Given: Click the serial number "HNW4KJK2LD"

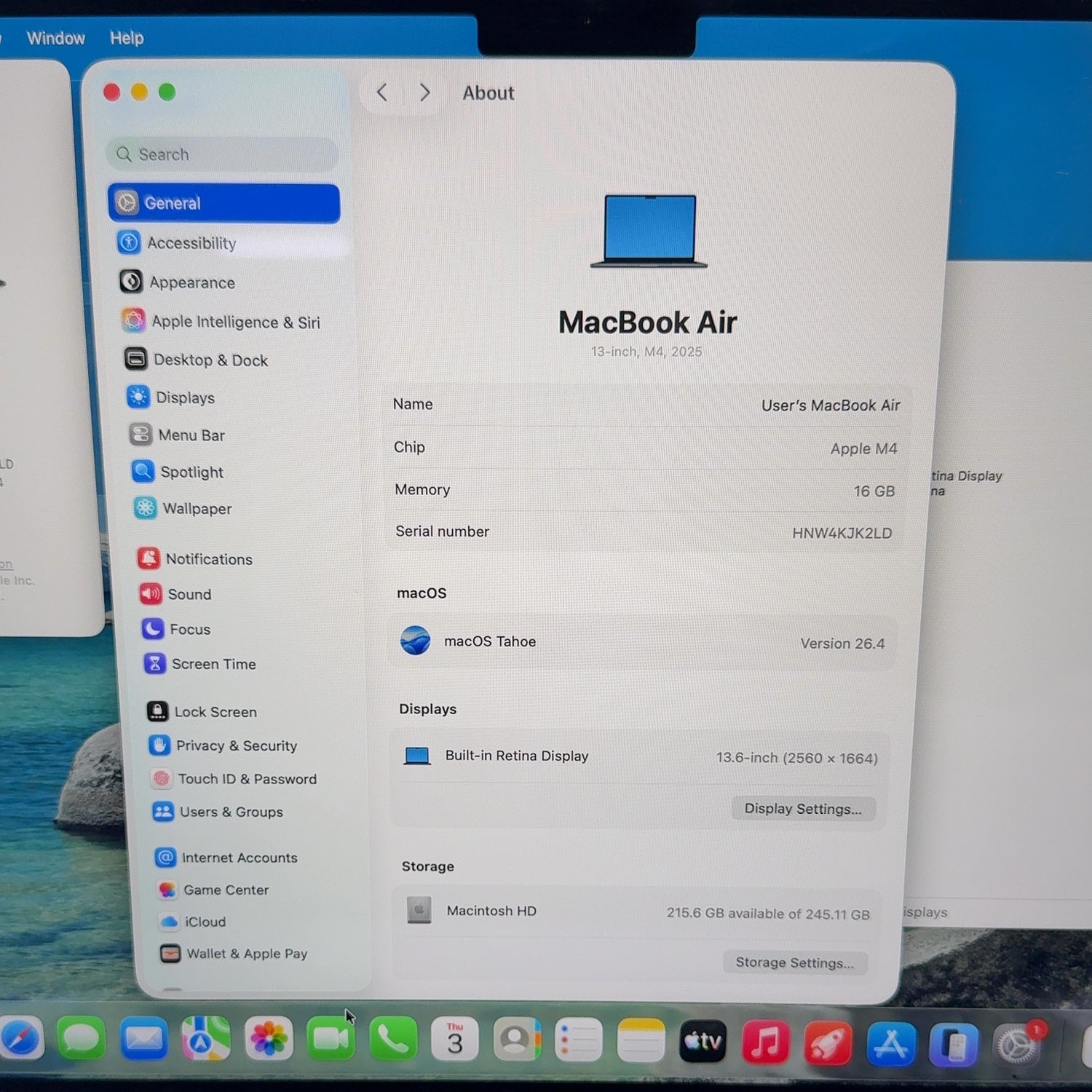Looking at the screenshot, I should (x=842, y=533).
